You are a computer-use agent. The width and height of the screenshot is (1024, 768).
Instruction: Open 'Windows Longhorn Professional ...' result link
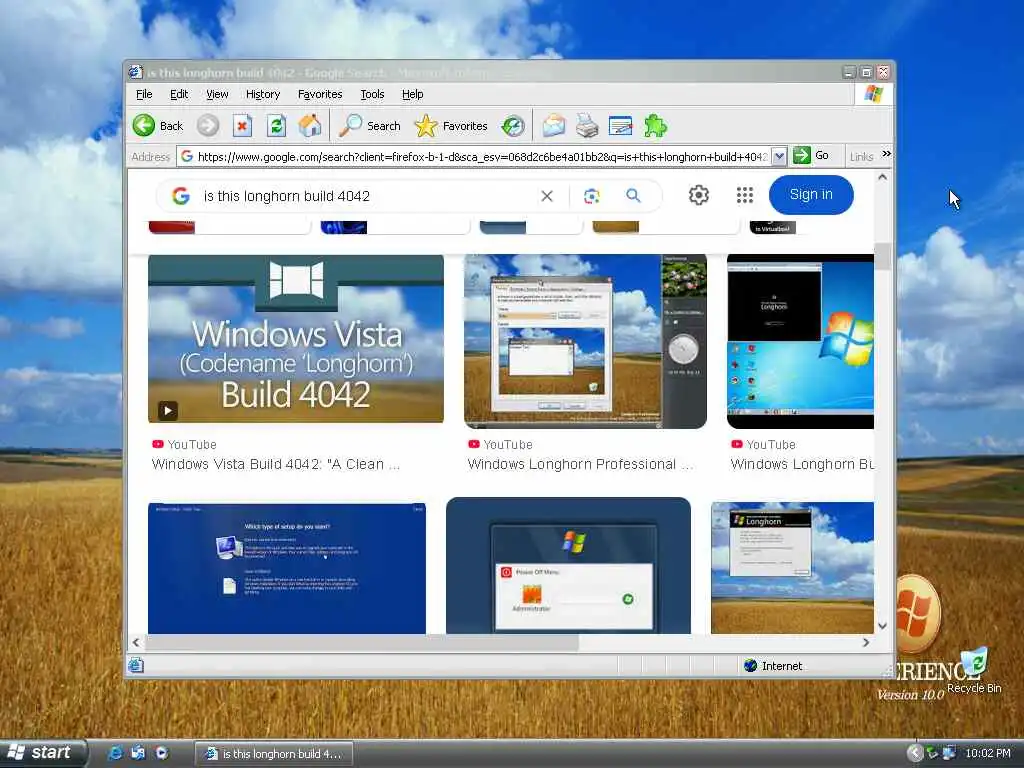(x=581, y=464)
